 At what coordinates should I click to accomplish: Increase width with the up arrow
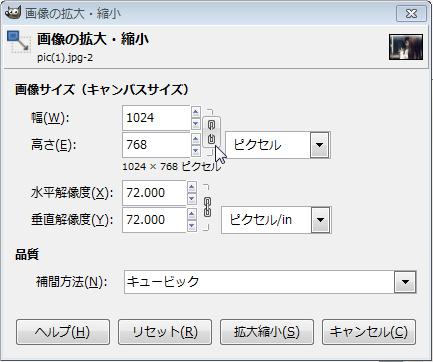pyautogui.click(x=196, y=112)
